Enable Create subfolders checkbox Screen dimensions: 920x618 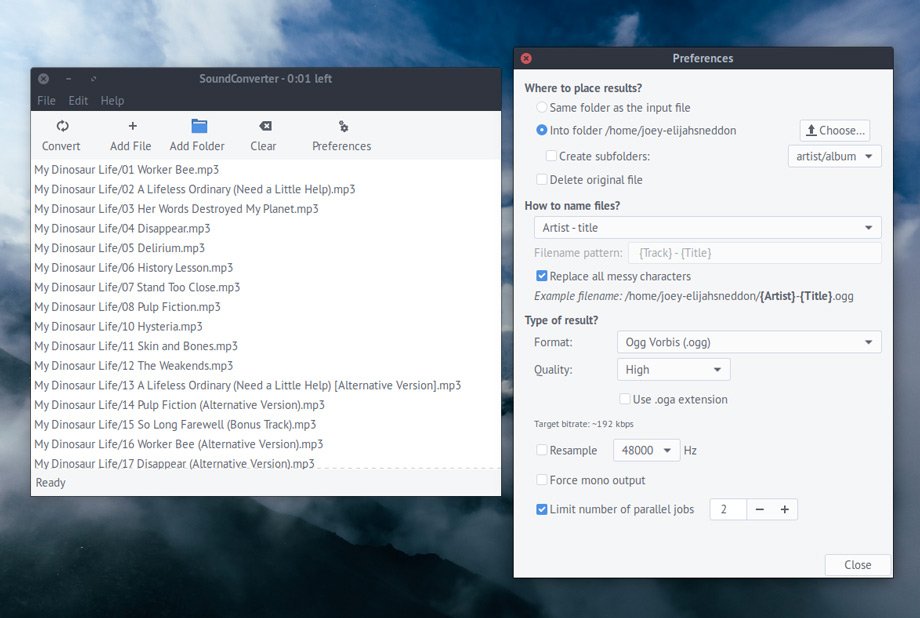[551, 156]
